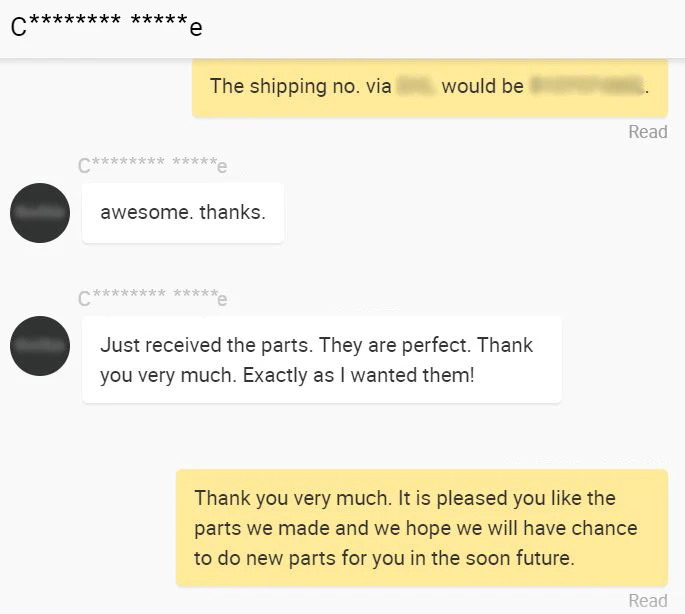Open the avatar beside "awesome. thanks."
This screenshot has width=685, height=614.
point(40,213)
